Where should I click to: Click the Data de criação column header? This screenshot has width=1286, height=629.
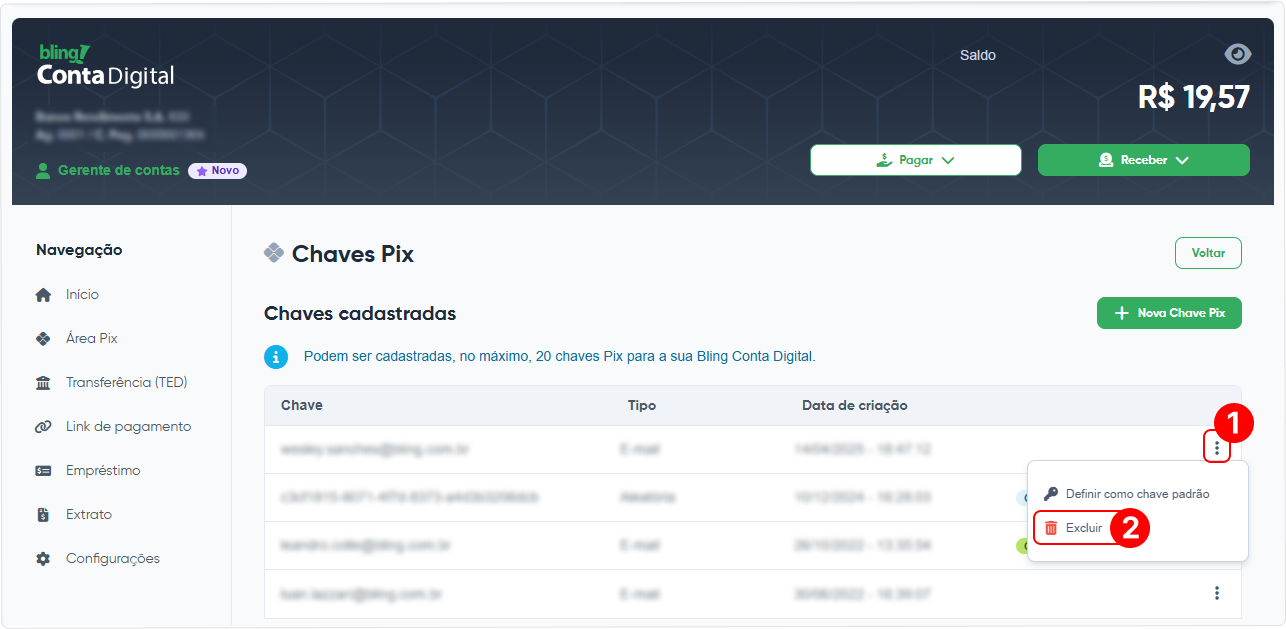tap(855, 405)
